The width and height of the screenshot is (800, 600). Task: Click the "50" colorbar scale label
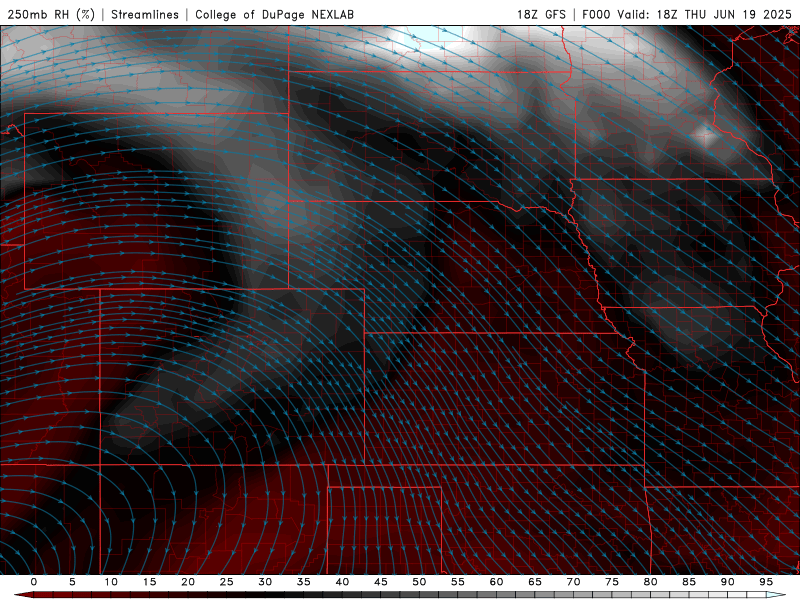coord(419,582)
